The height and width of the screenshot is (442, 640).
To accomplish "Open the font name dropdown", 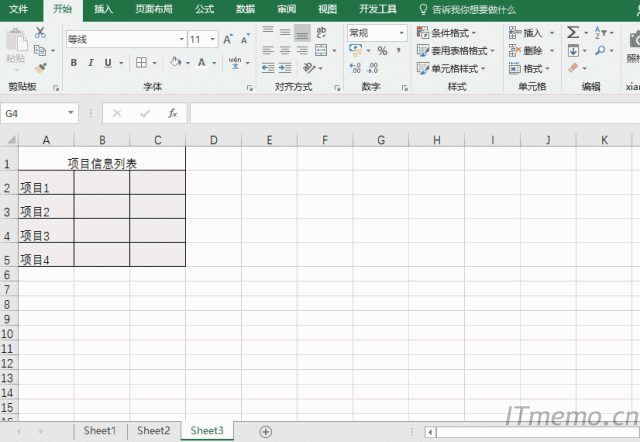I will pyautogui.click(x=182, y=39).
